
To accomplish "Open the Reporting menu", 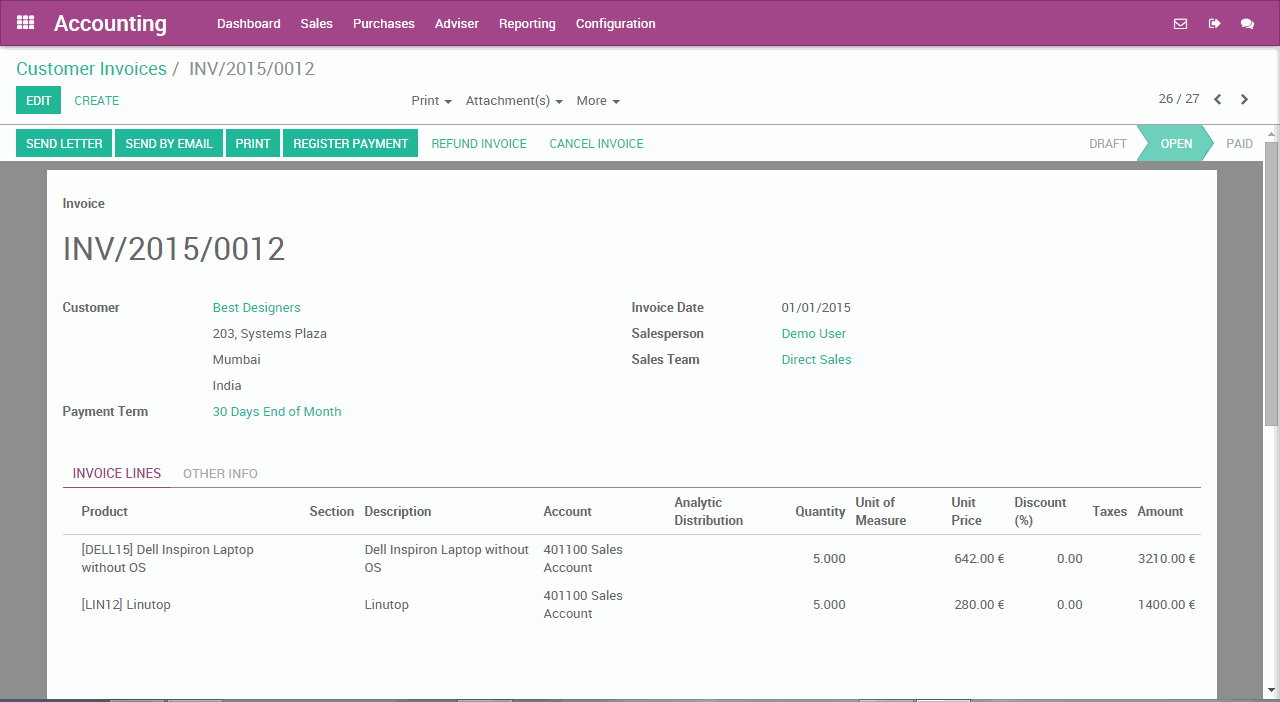I will pyautogui.click(x=527, y=23).
